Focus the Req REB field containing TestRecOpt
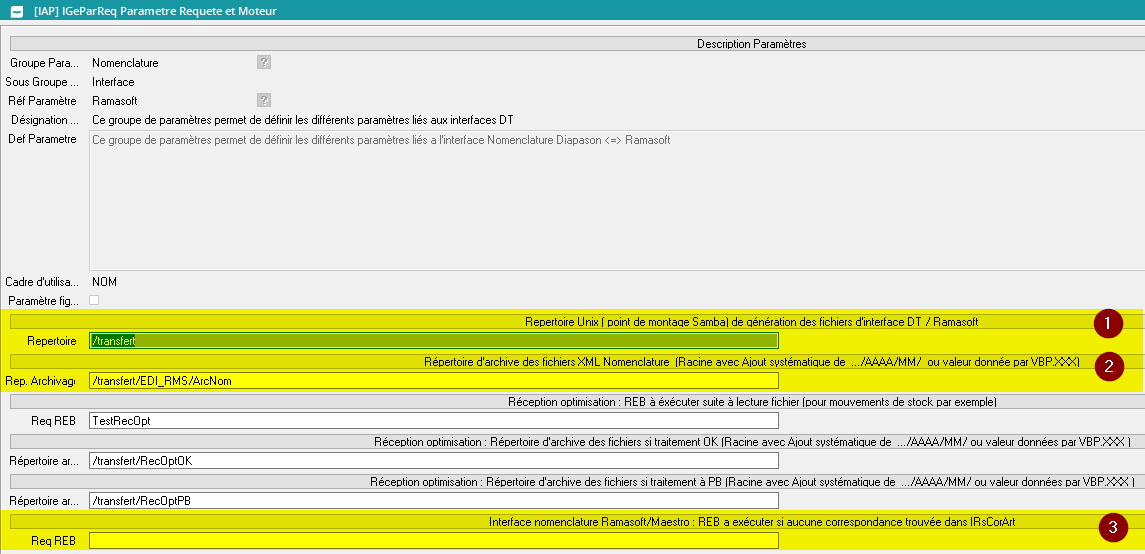The image size is (1145, 554). point(433,421)
